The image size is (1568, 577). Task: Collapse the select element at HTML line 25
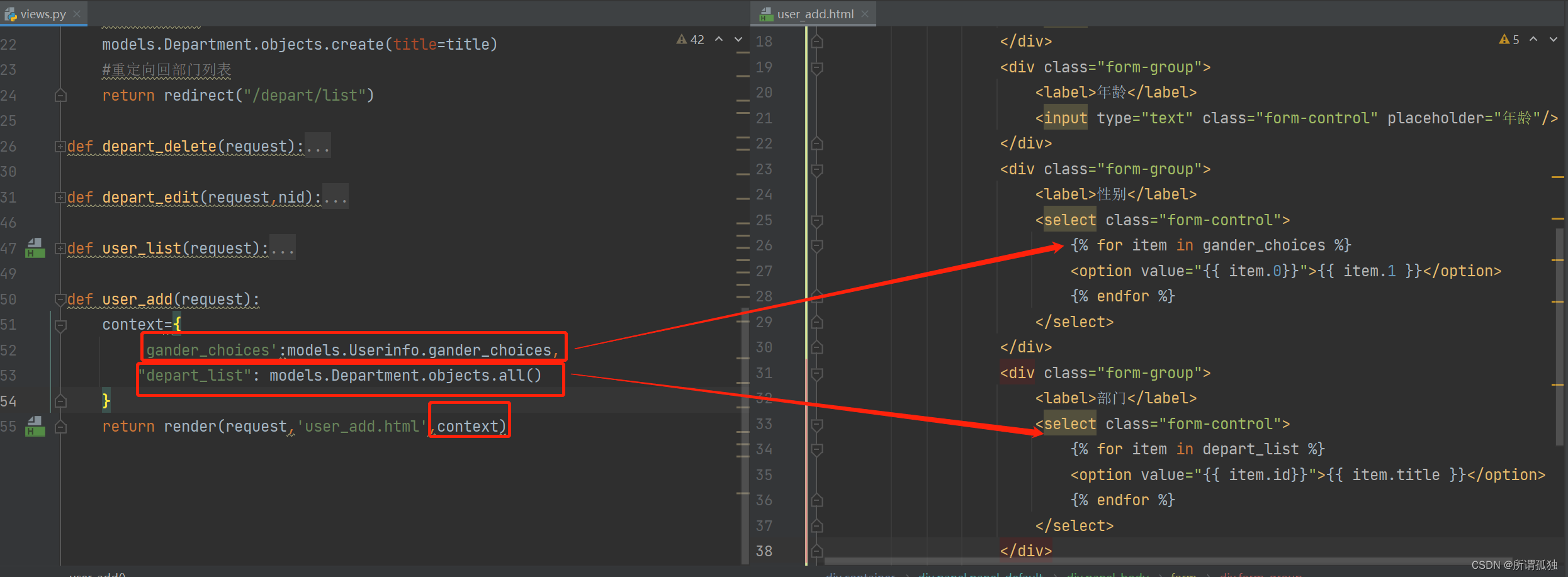point(817,220)
